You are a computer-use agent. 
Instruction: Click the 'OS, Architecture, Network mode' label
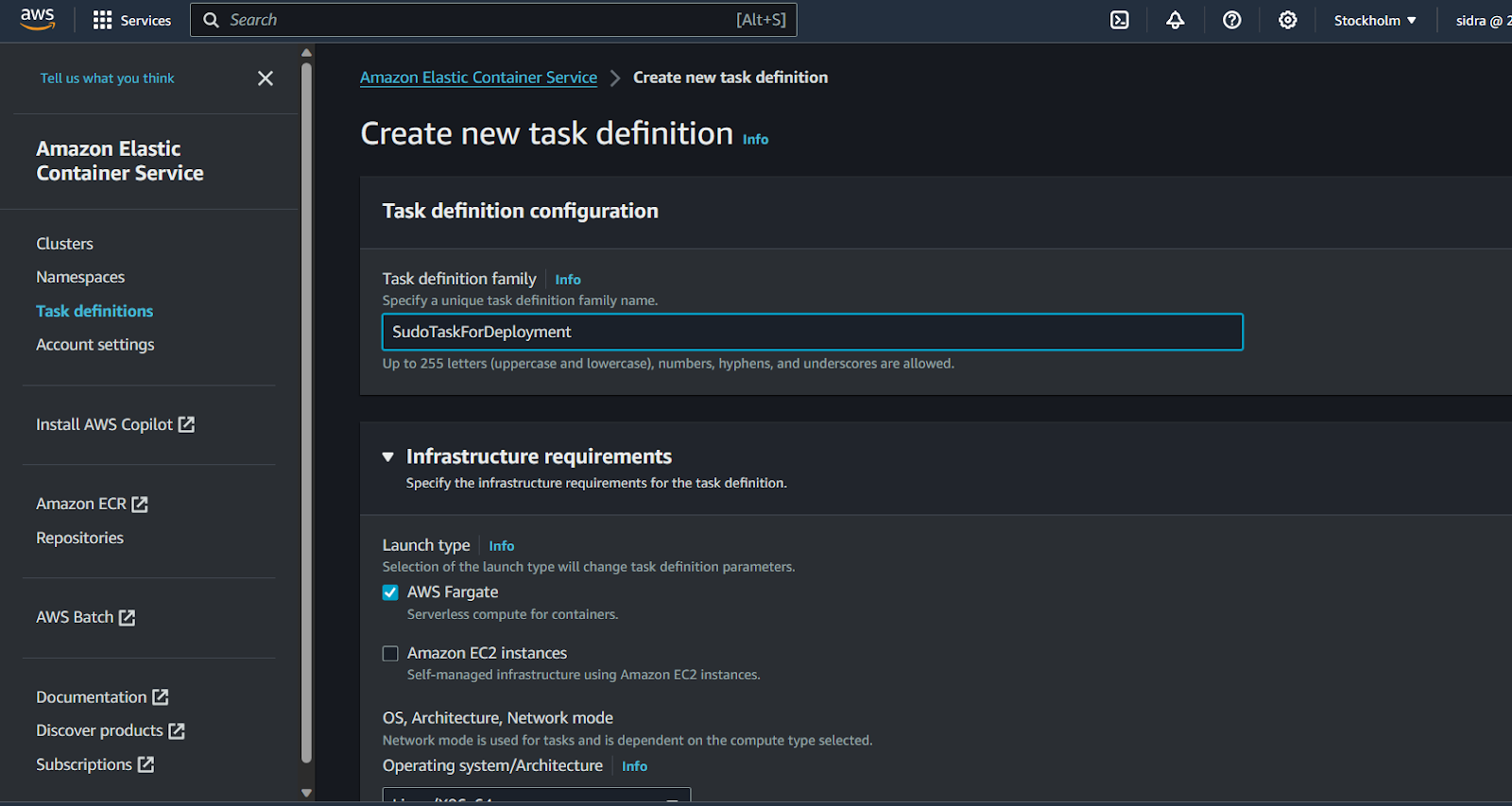pyautogui.click(x=498, y=718)
